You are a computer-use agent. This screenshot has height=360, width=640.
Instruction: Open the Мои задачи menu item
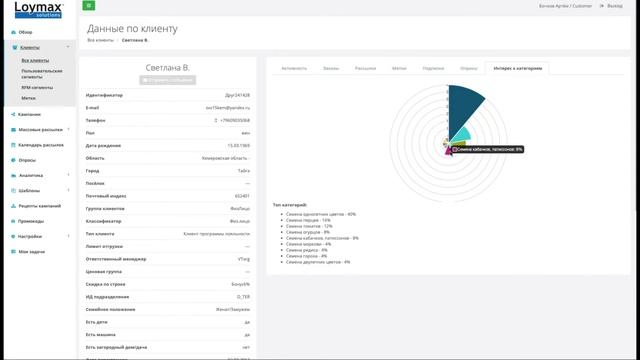32,252
